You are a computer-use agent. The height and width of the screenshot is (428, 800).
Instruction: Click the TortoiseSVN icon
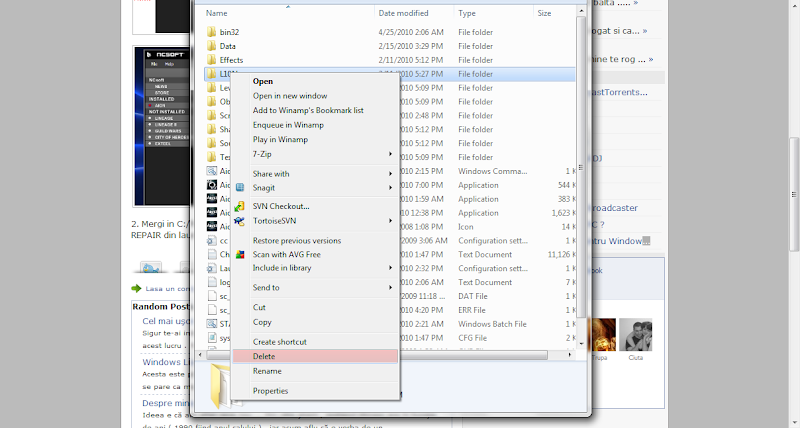[x=239, y=221]
